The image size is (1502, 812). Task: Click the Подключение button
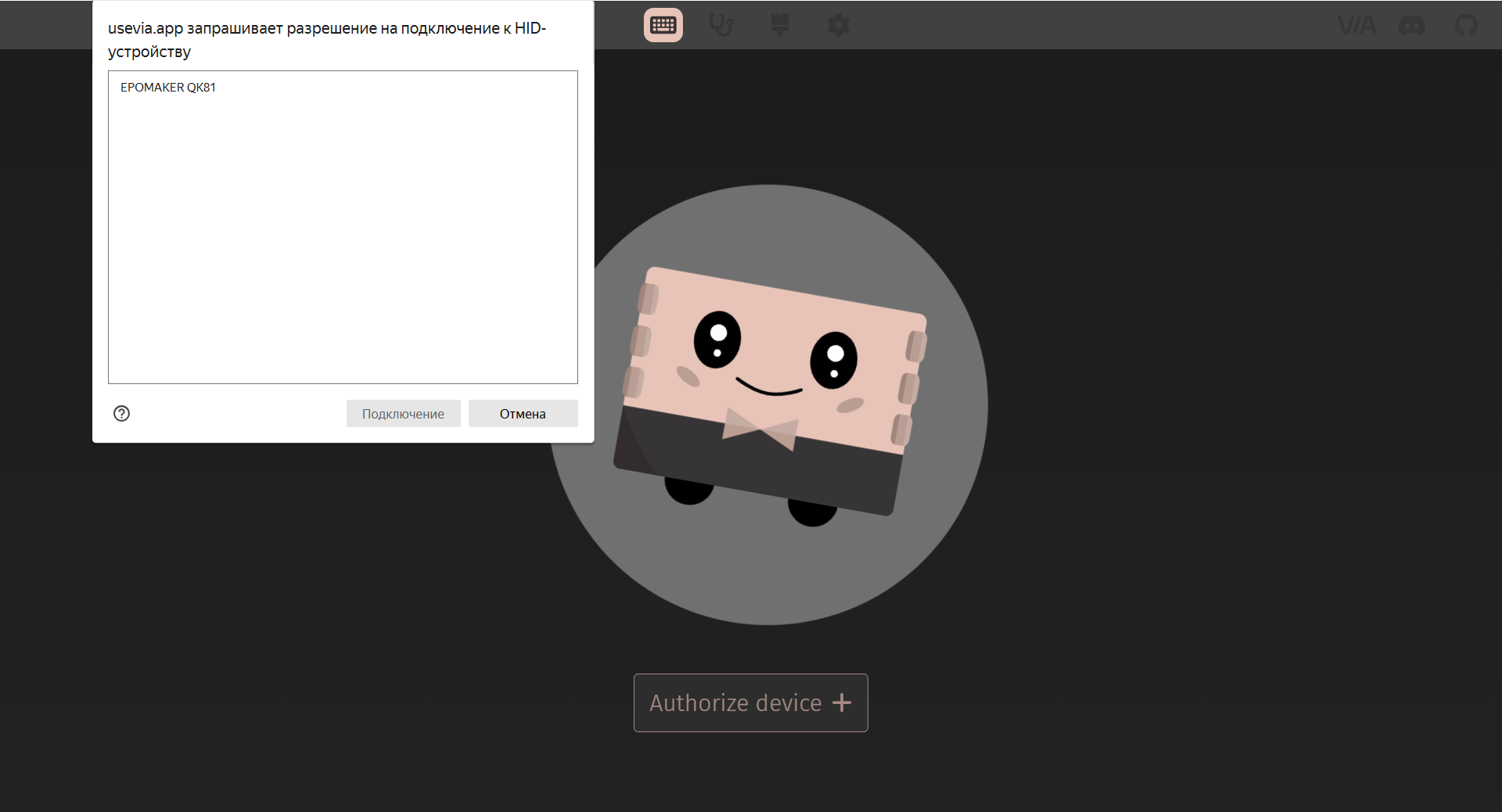403,413
